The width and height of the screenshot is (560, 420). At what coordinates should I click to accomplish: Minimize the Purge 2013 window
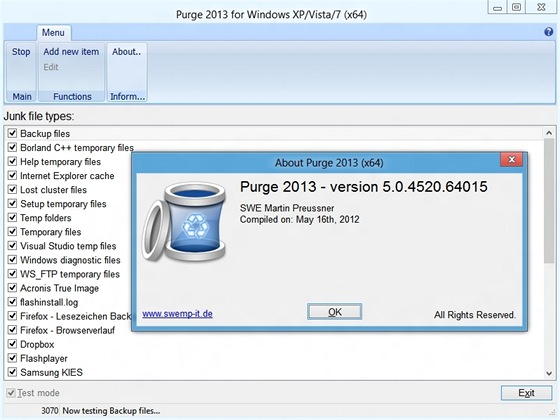coord(498,8)
